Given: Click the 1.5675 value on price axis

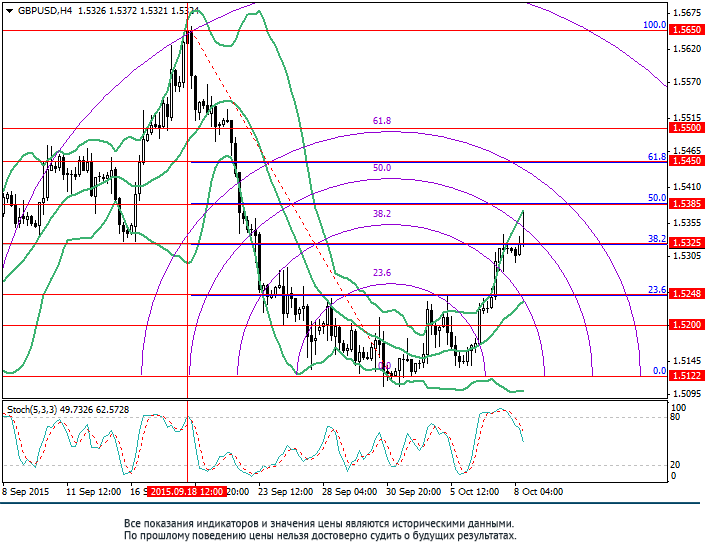Looking at the screenshot, I should coord(687,13).
